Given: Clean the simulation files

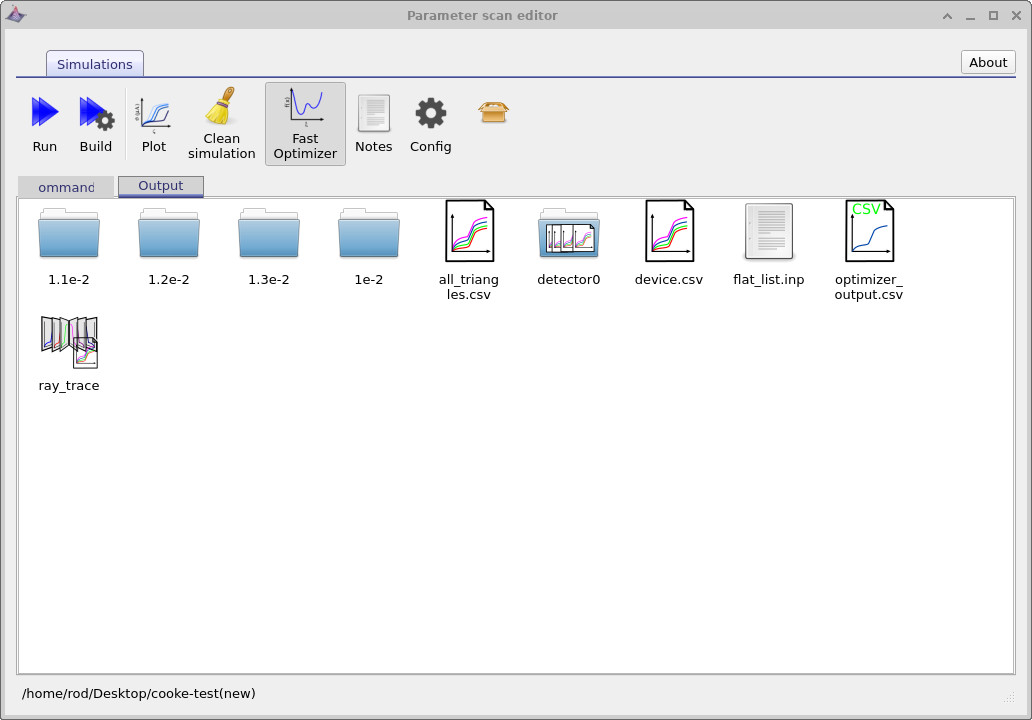Looking at the screenshot, I should click(221, 120).
